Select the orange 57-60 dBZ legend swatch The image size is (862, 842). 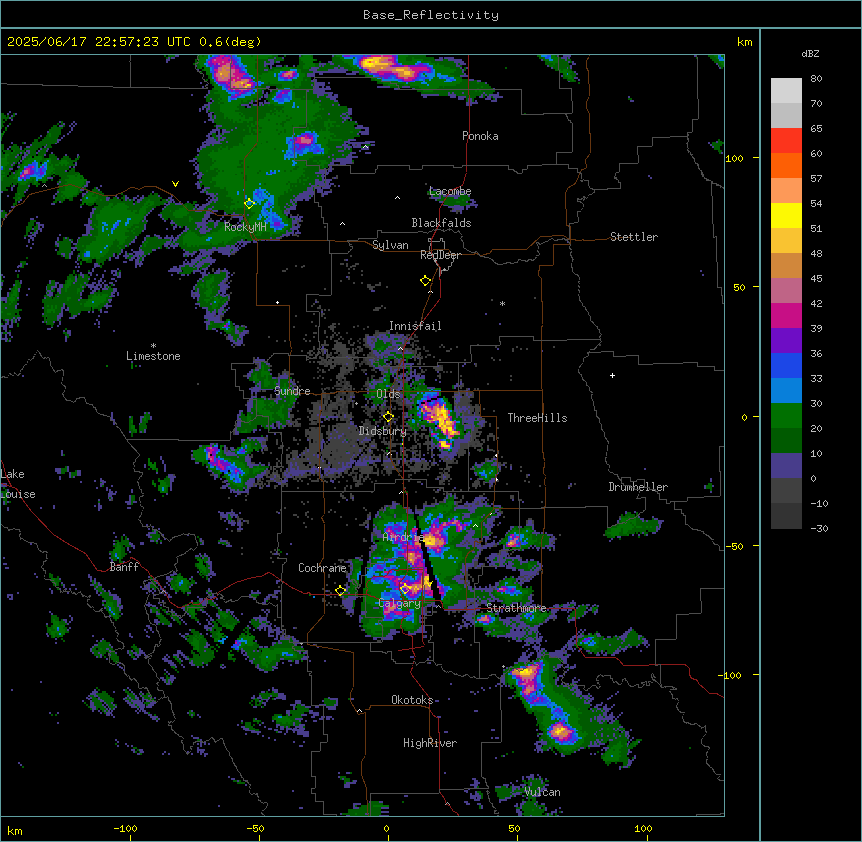click(786, 165)
